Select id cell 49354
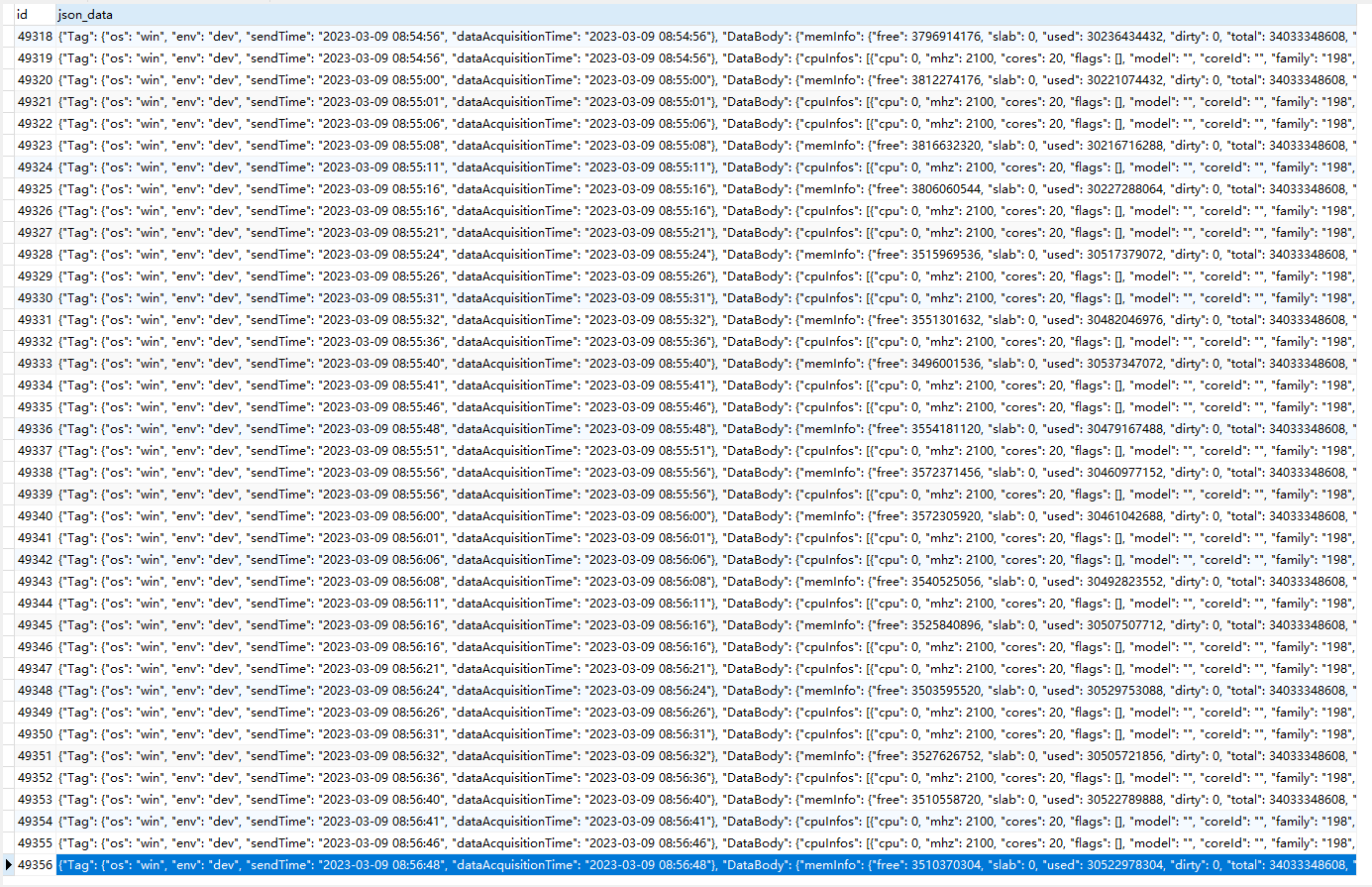 35,822
